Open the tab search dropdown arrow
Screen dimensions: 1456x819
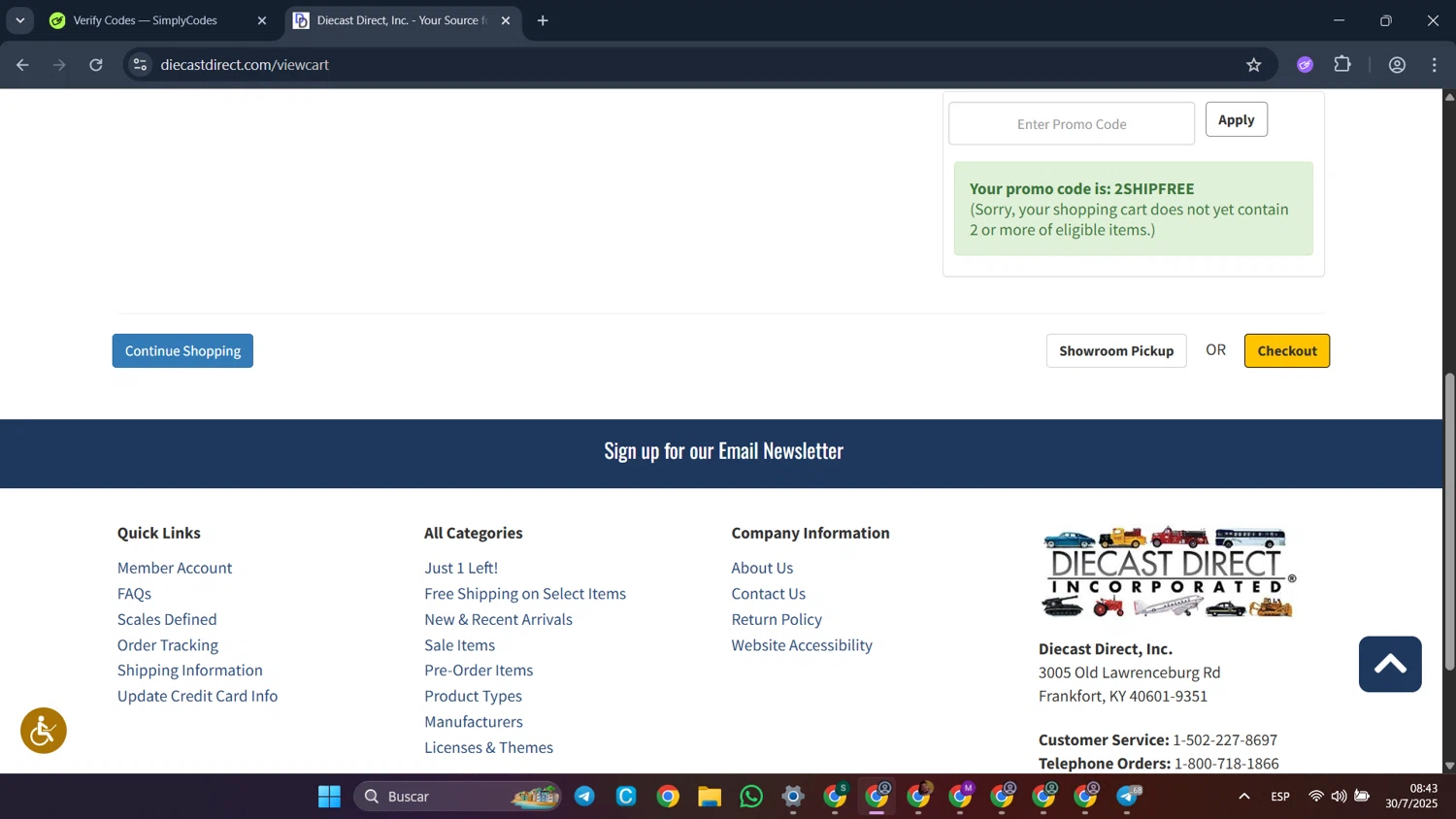(19, 20)
